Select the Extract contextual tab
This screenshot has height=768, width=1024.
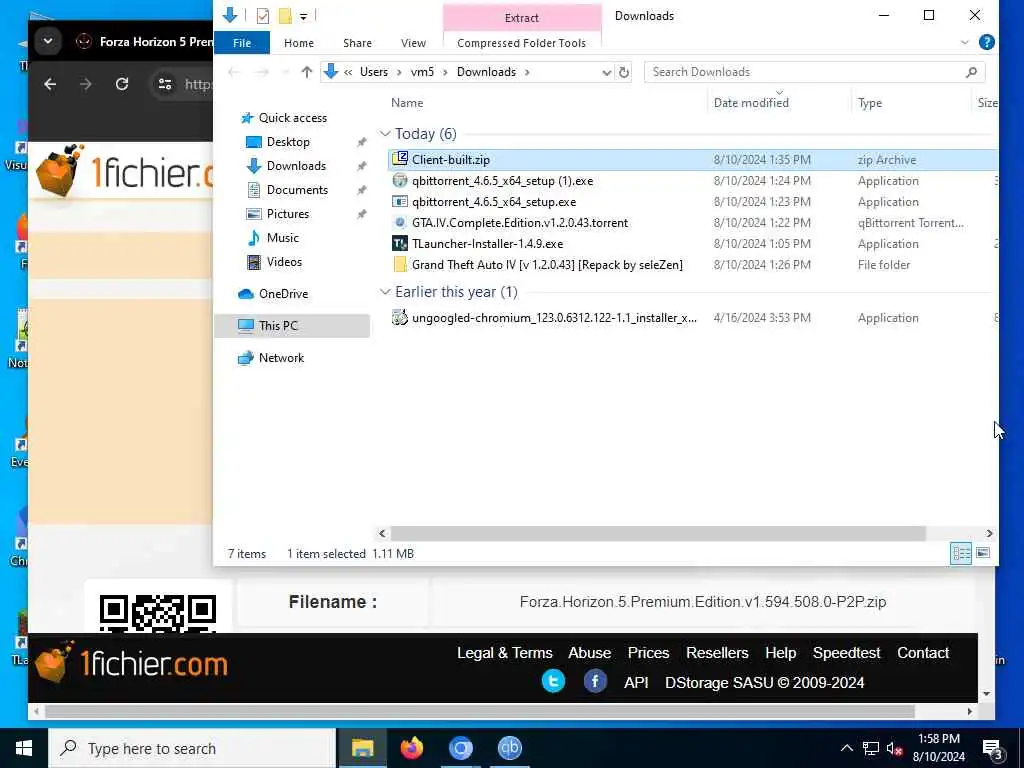[x=522, y=18]
